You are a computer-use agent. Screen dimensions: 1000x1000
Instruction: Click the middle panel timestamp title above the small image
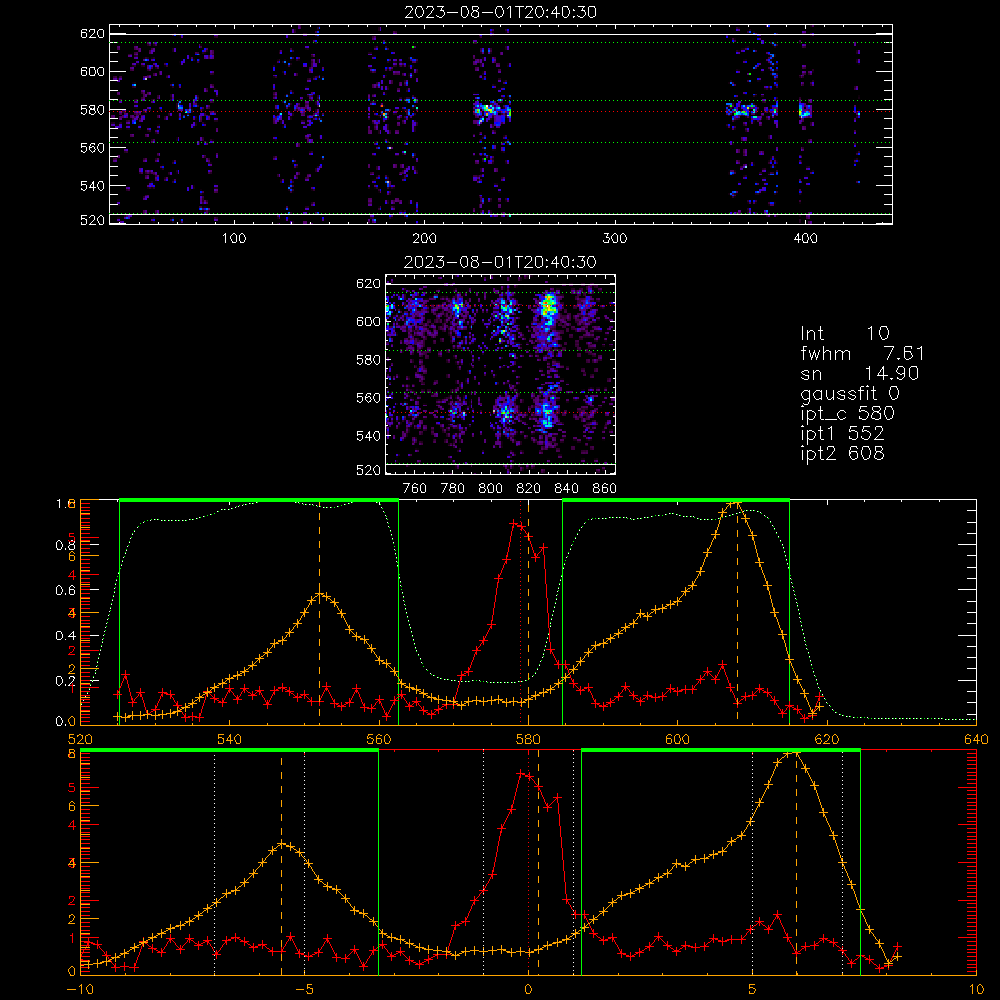point(500,262)
